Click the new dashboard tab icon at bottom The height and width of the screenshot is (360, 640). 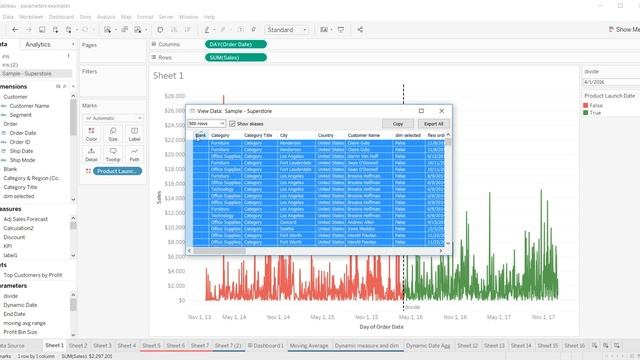[x=606, y=345]
